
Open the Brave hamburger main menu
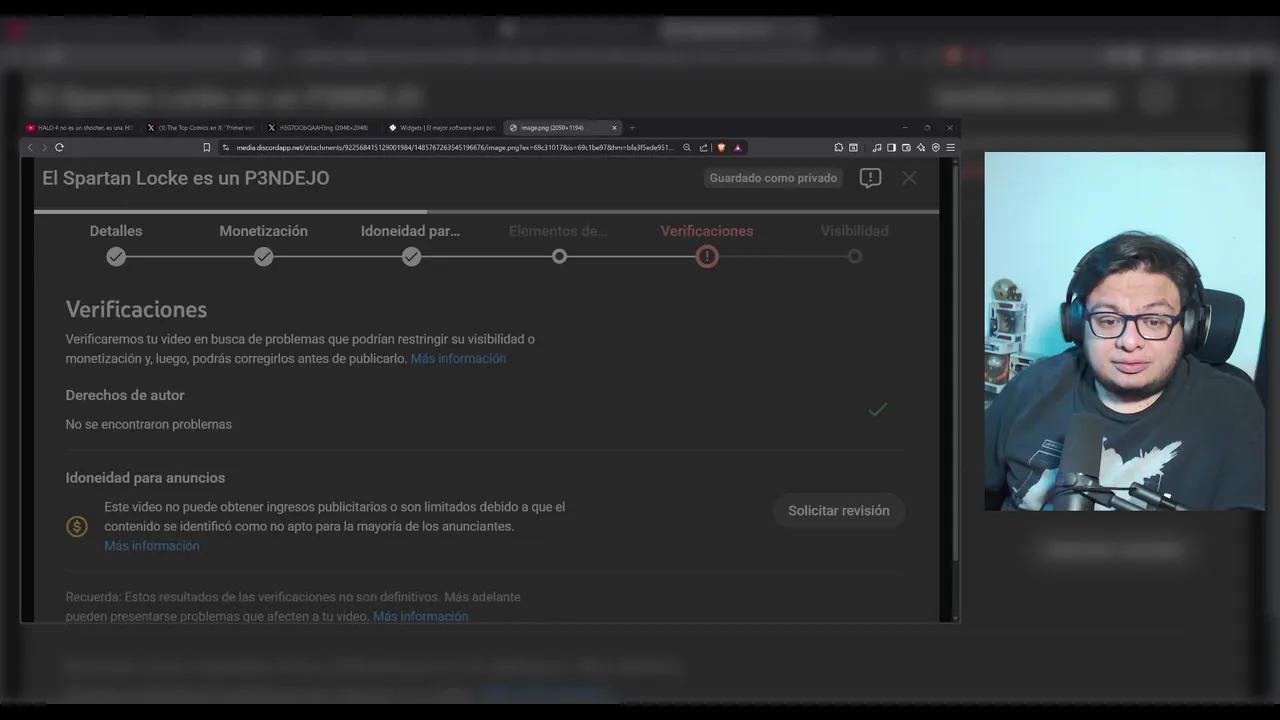coord(950,147)
